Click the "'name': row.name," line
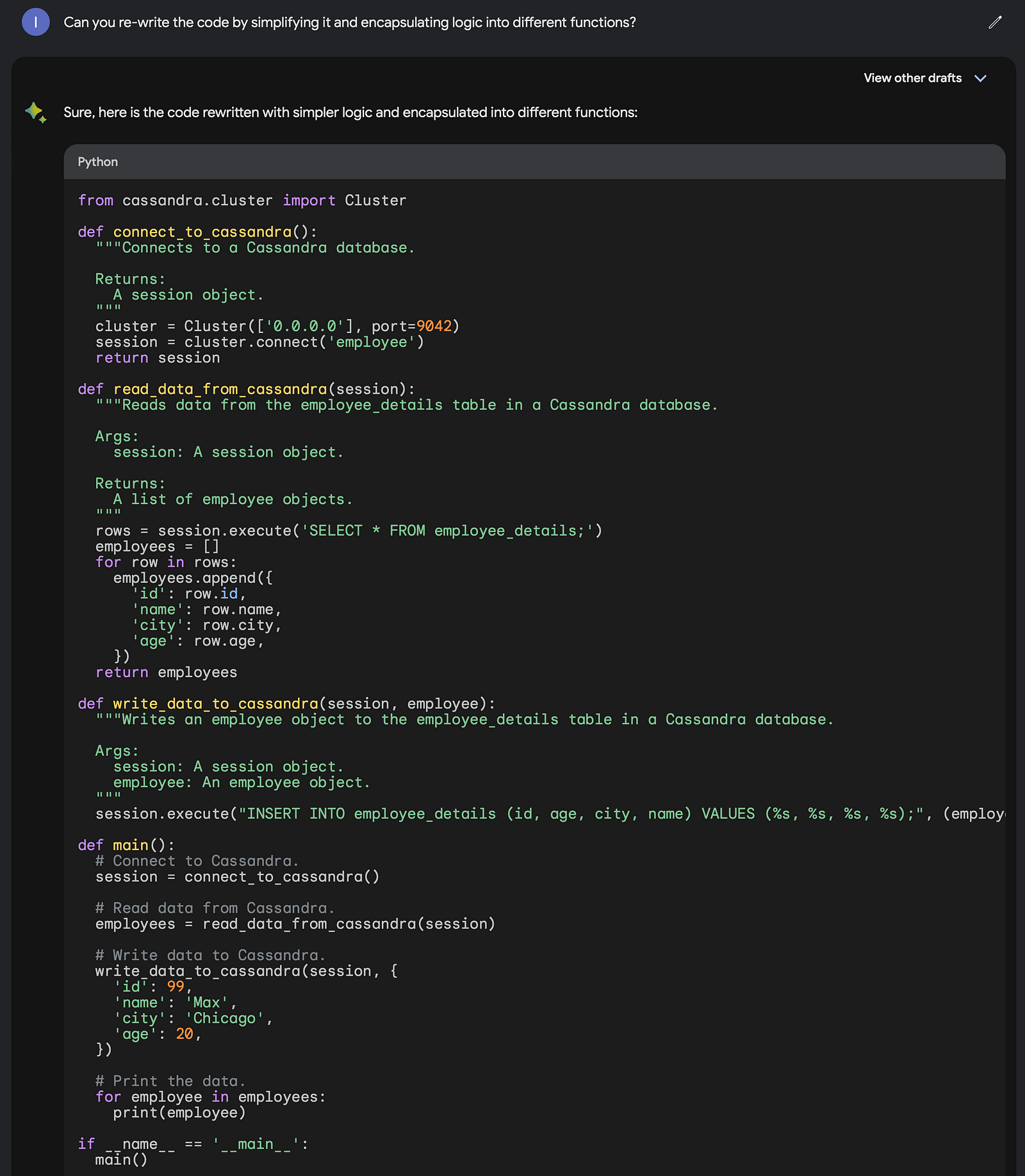This screenshot has width=1025, height=1176. [206, 609]
